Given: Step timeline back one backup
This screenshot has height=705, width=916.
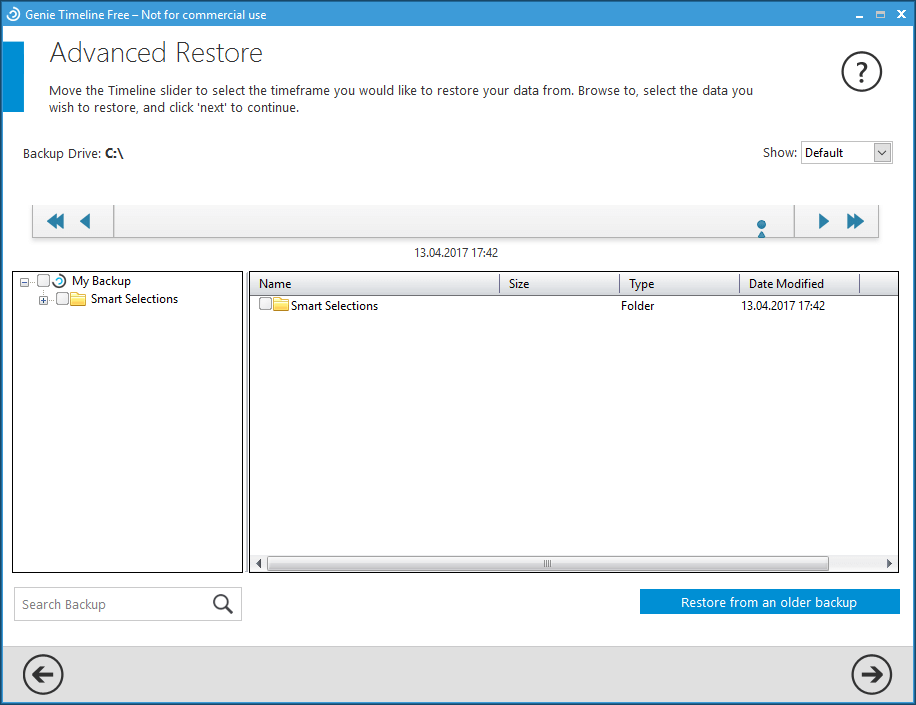Looking at the screenshot, I should [x=85, y=221].
